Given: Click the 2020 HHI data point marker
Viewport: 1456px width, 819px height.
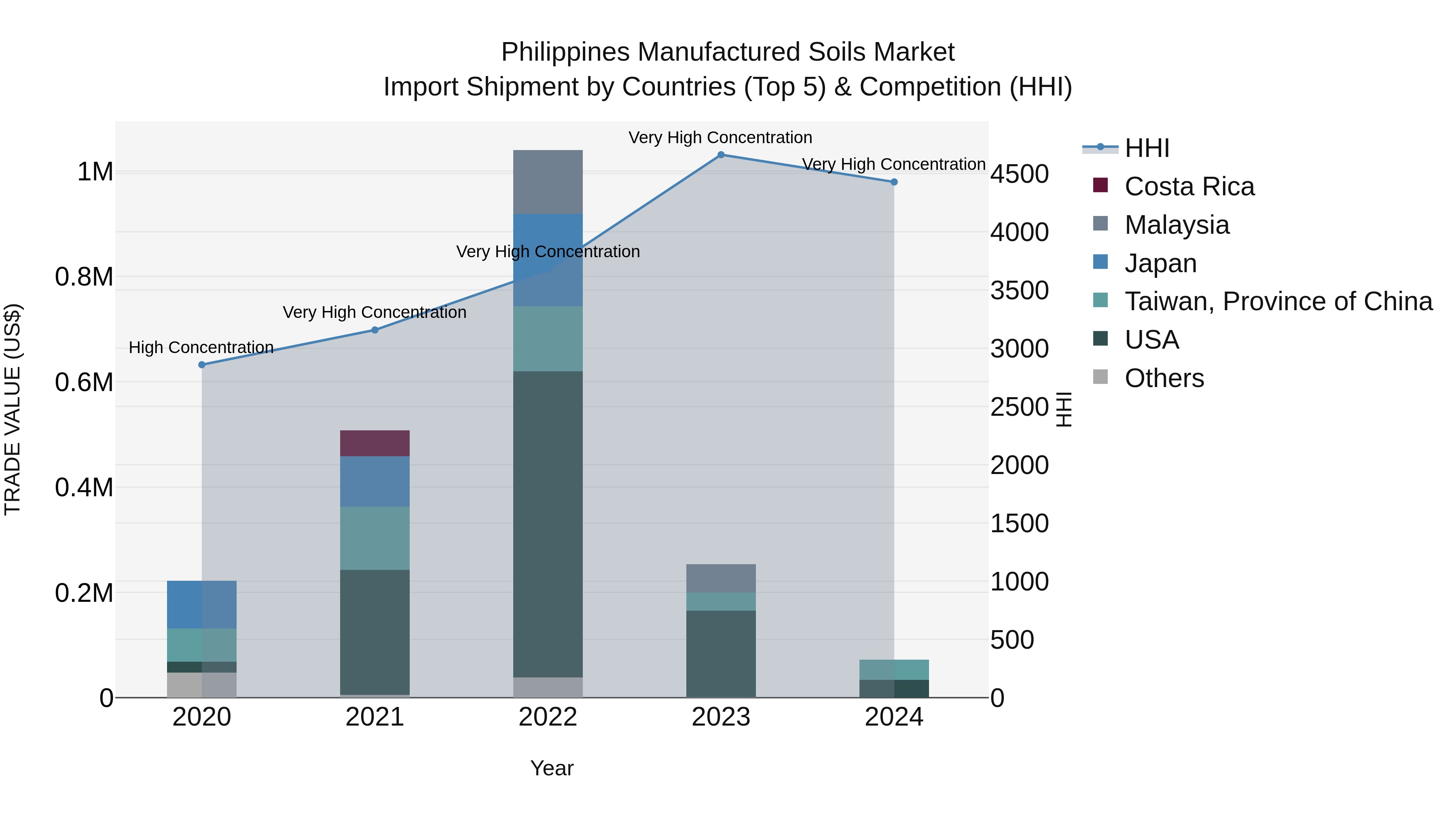Looking at the screenshot, I should [202, 365].
